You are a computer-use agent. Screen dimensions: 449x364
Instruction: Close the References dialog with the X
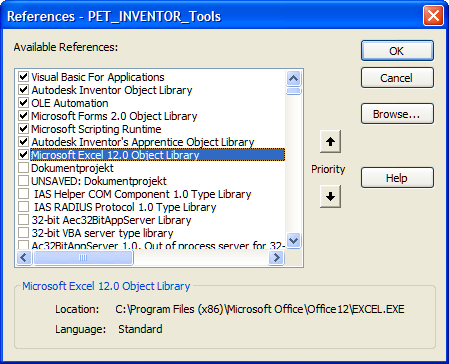[433, 16]
